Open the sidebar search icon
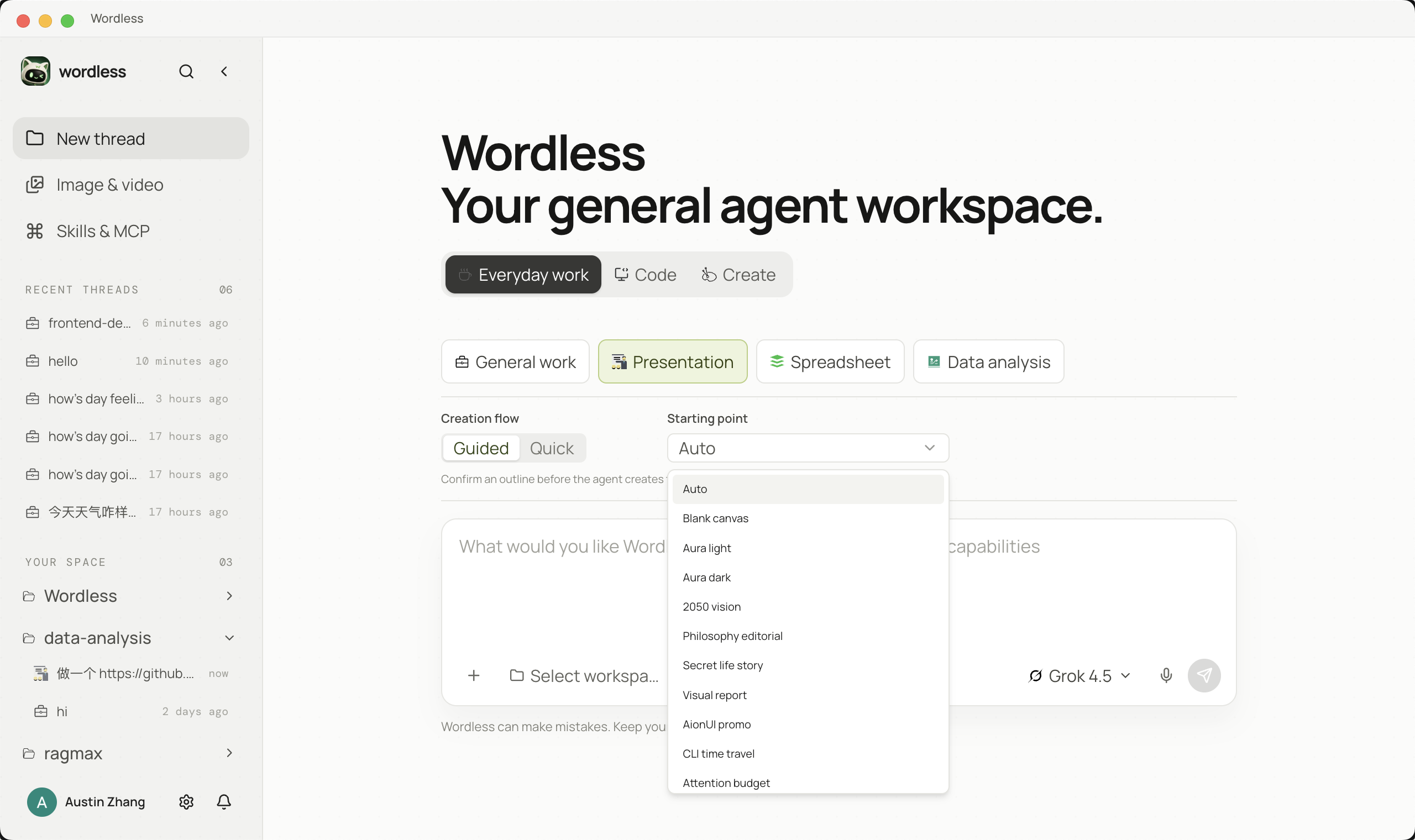The width and height of the screenshot is (1415, 840). click(x=186, y=71)
